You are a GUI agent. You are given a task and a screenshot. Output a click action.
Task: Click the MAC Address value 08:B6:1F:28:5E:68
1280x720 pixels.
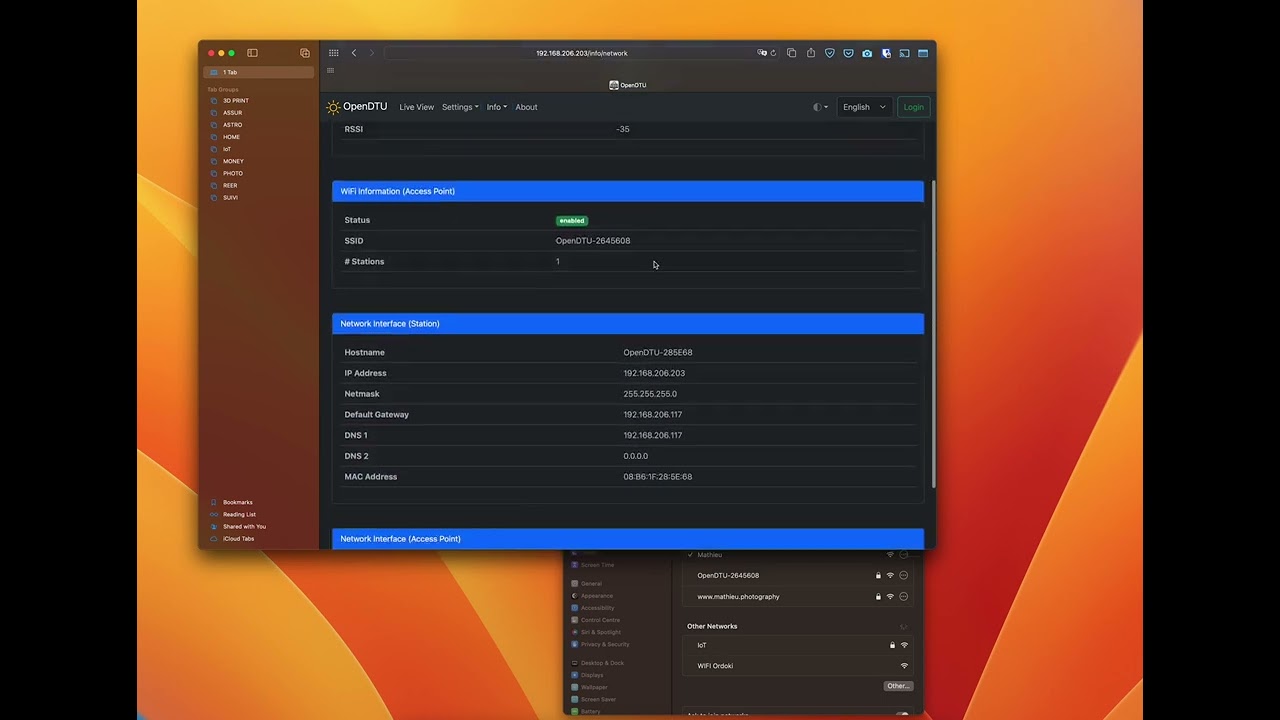658,477
